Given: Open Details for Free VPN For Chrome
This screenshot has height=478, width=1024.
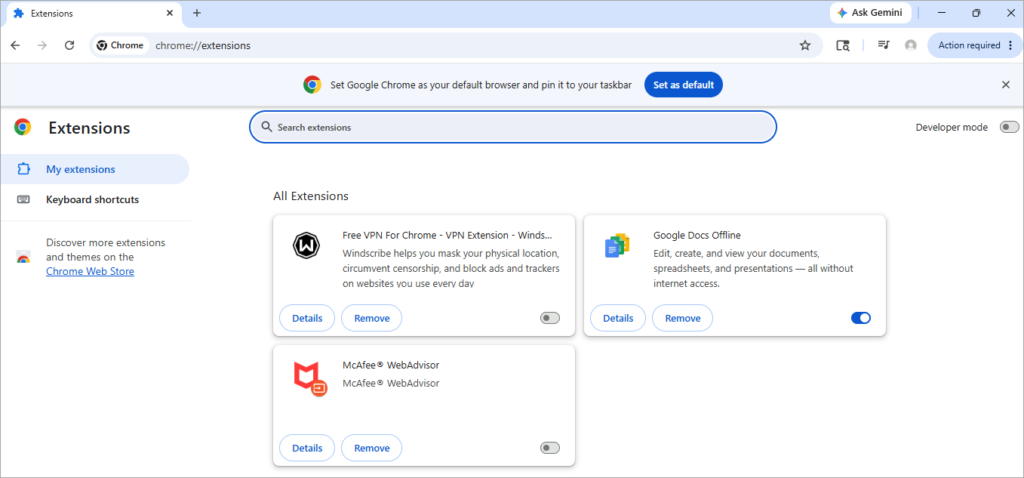Looking at the screenshot, I should click(x=307, y=318).
